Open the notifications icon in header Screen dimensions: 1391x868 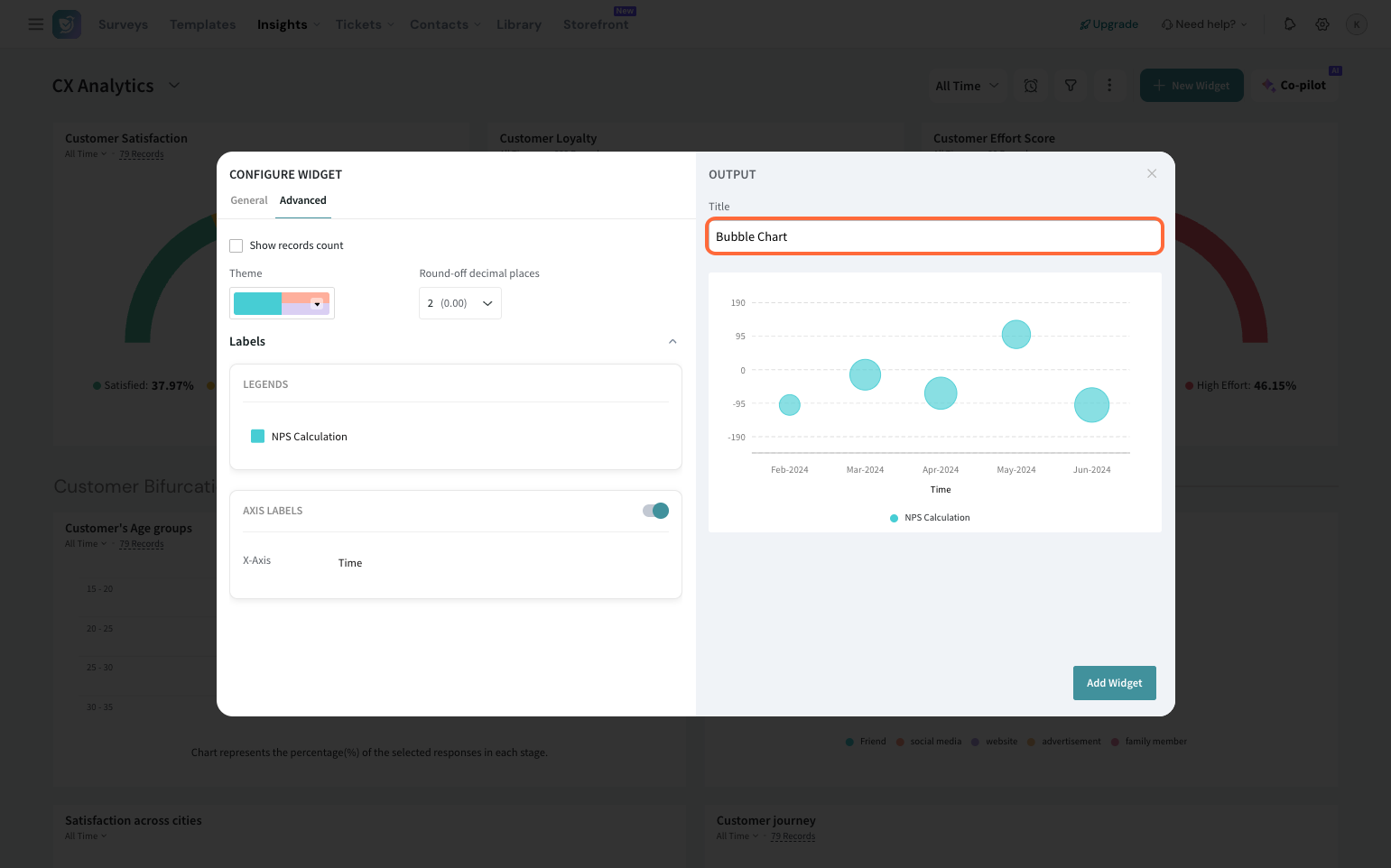click(1289, 24)
